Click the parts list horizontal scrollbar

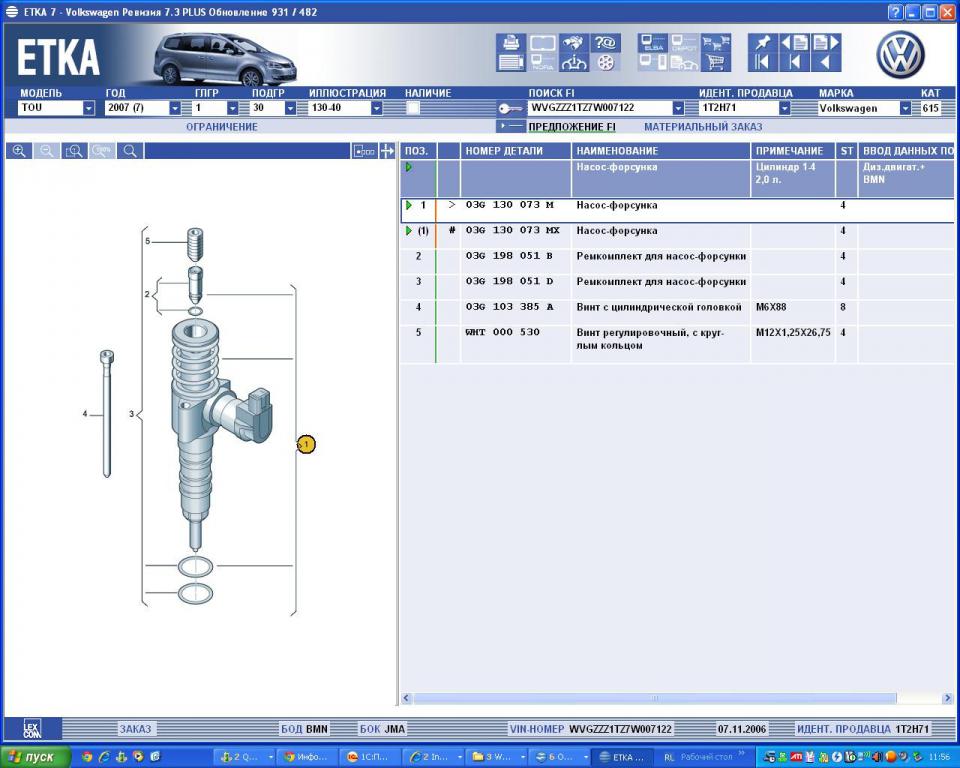(x=654, y=698)
